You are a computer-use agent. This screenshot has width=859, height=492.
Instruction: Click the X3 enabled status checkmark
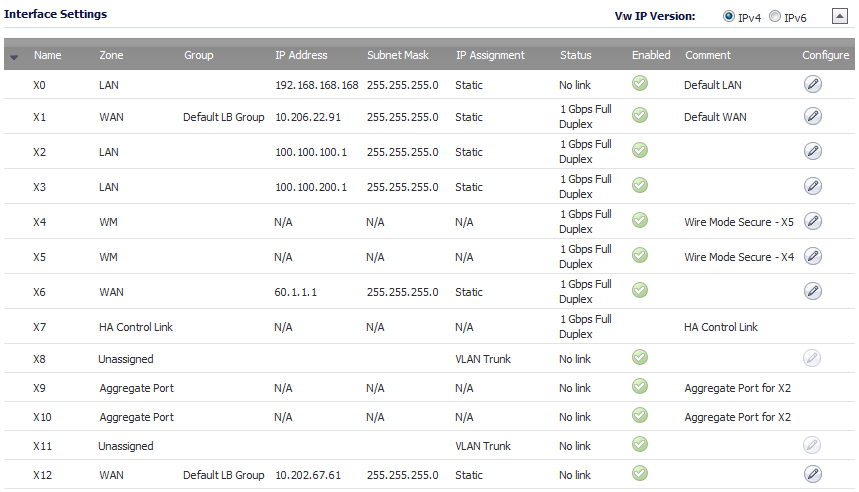point(640,185)
